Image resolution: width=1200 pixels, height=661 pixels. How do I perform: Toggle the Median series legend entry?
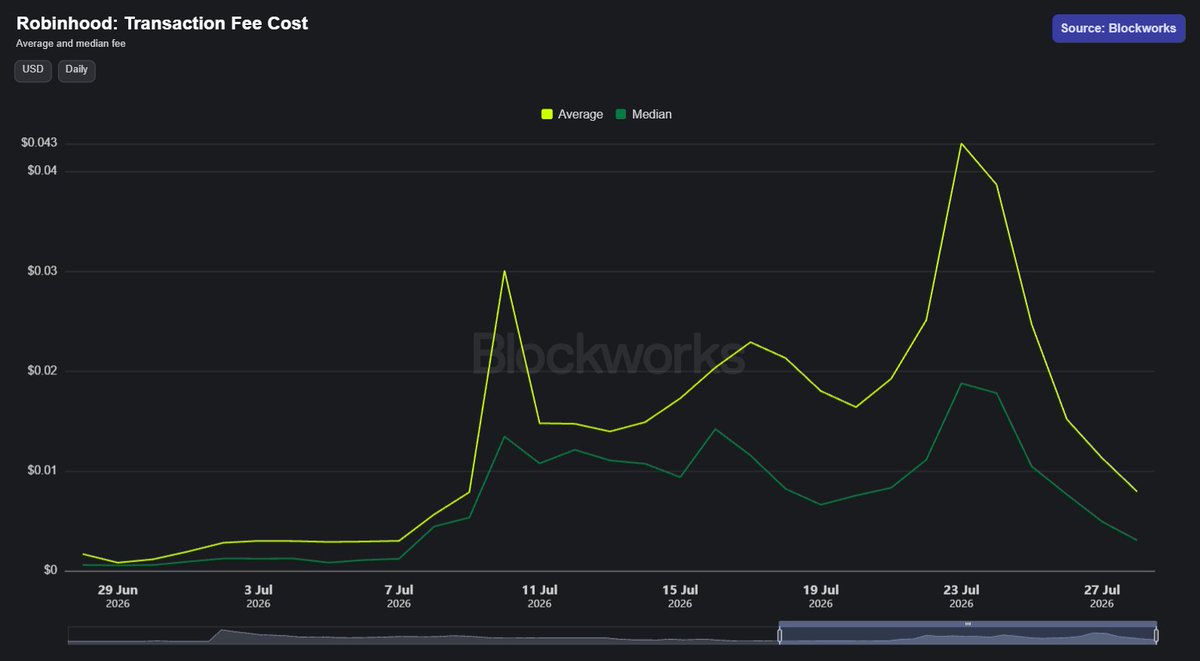tap(643, 114)
